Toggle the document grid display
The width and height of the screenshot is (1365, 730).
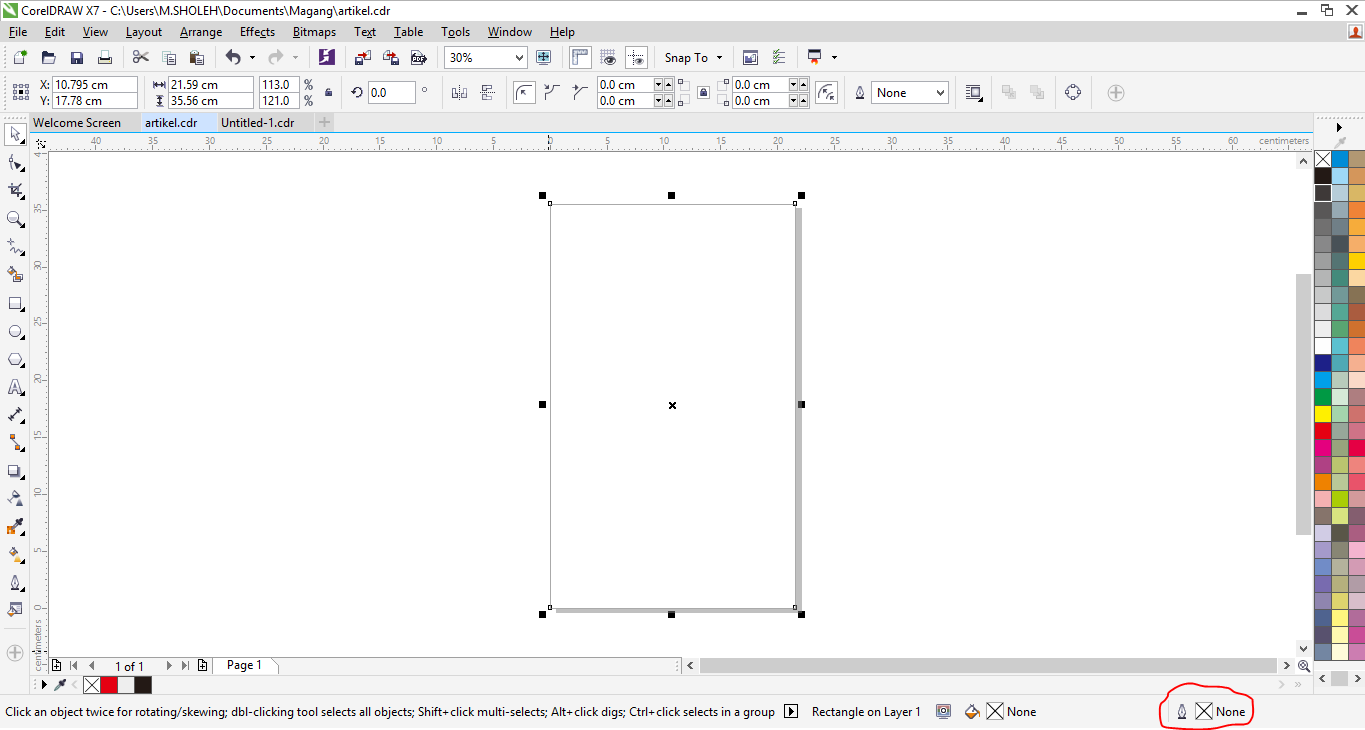coord(609,57)
